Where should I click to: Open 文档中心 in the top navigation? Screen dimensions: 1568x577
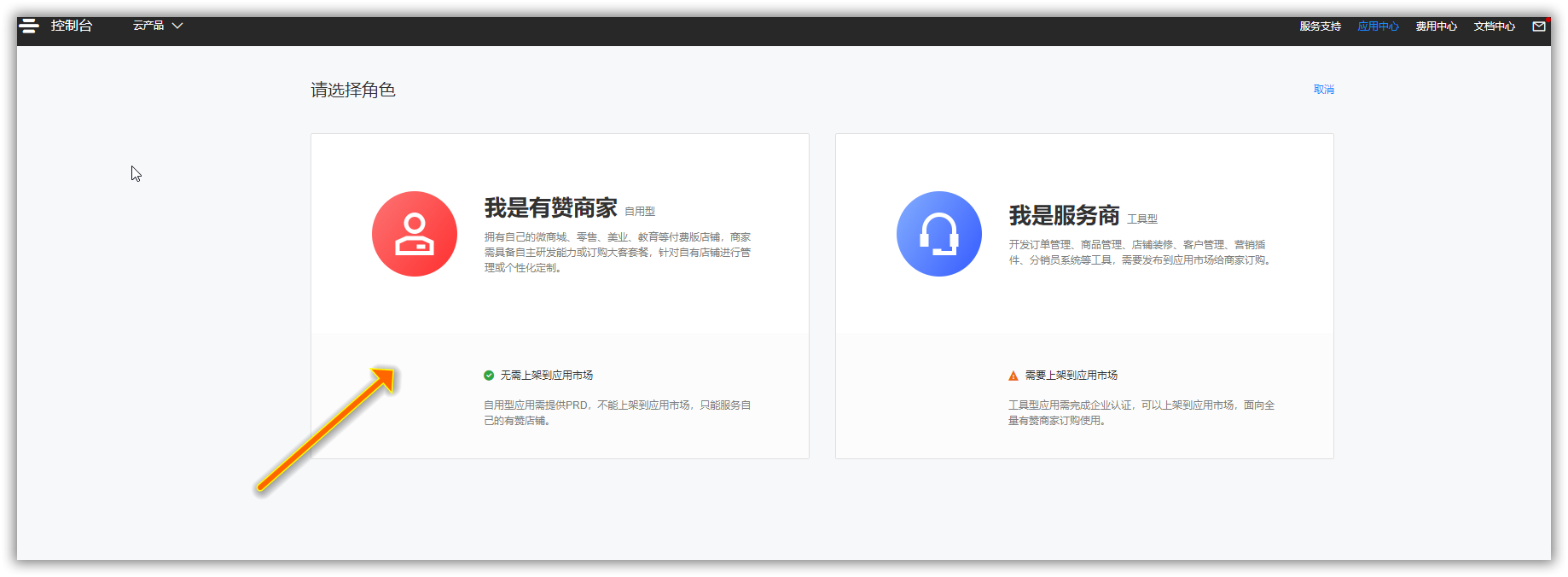point(1494,26)
